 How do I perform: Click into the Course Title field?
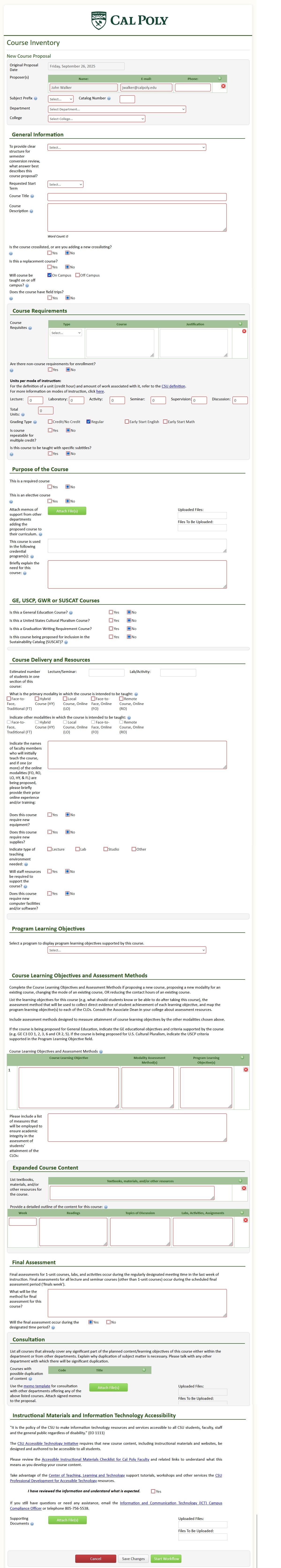(x=137, y=197)
